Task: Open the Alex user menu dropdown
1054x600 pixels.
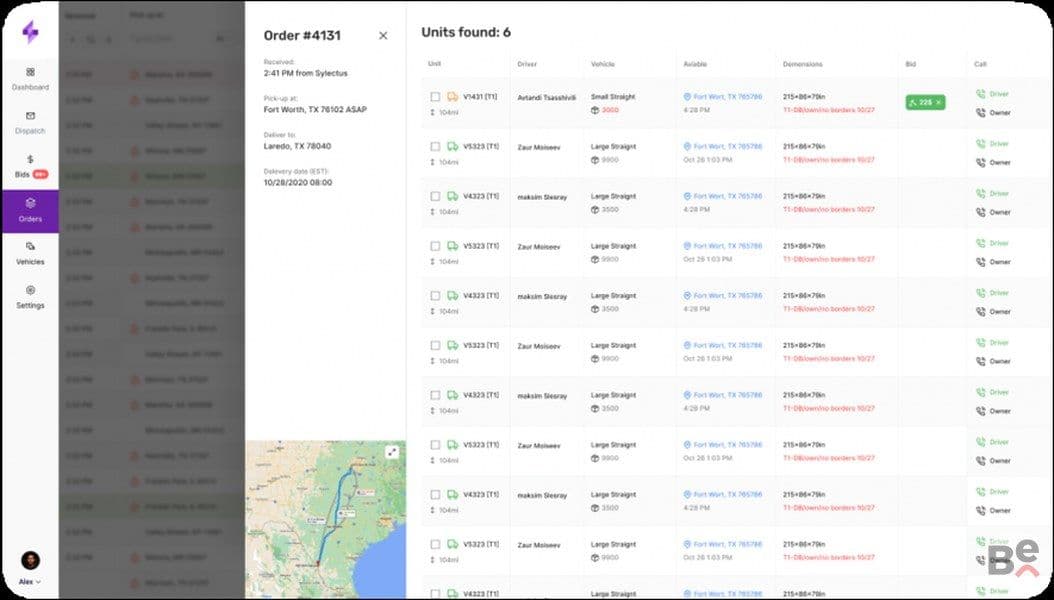Action: point(30,582)
